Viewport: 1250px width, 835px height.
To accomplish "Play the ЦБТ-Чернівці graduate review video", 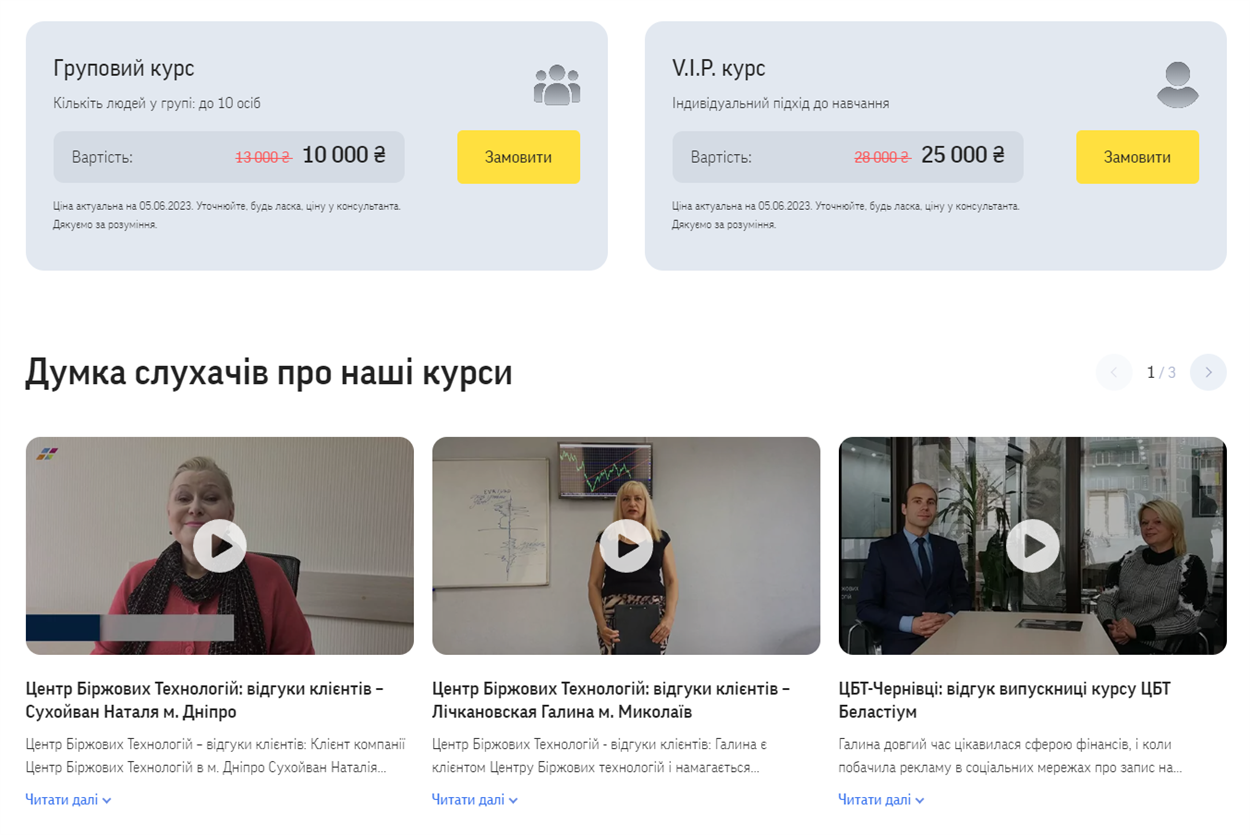I will click(1033, 546).
